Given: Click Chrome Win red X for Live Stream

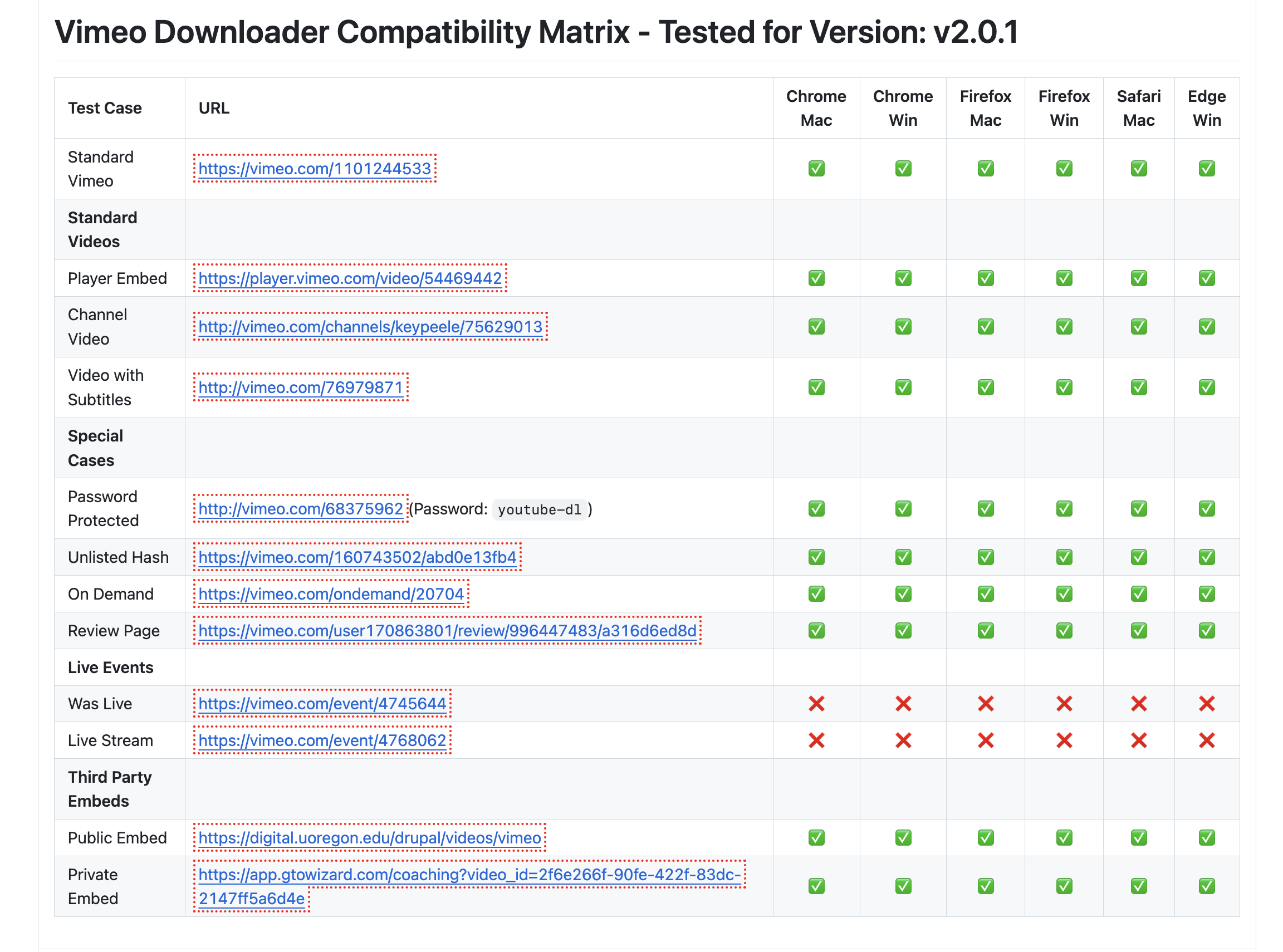Looking at the screenshot, I should [x=903, y=740].
